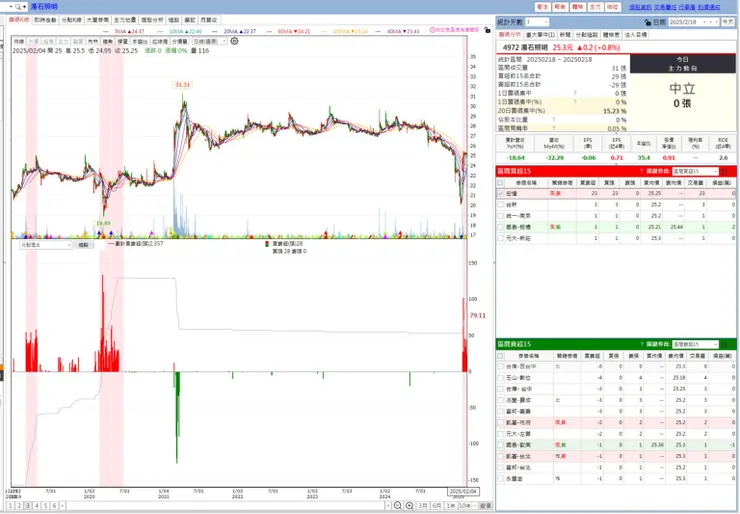Click help icon in green 區間賣超15 header
The height and width of the screenshot is (514, 740).
(x=641, y=344)
